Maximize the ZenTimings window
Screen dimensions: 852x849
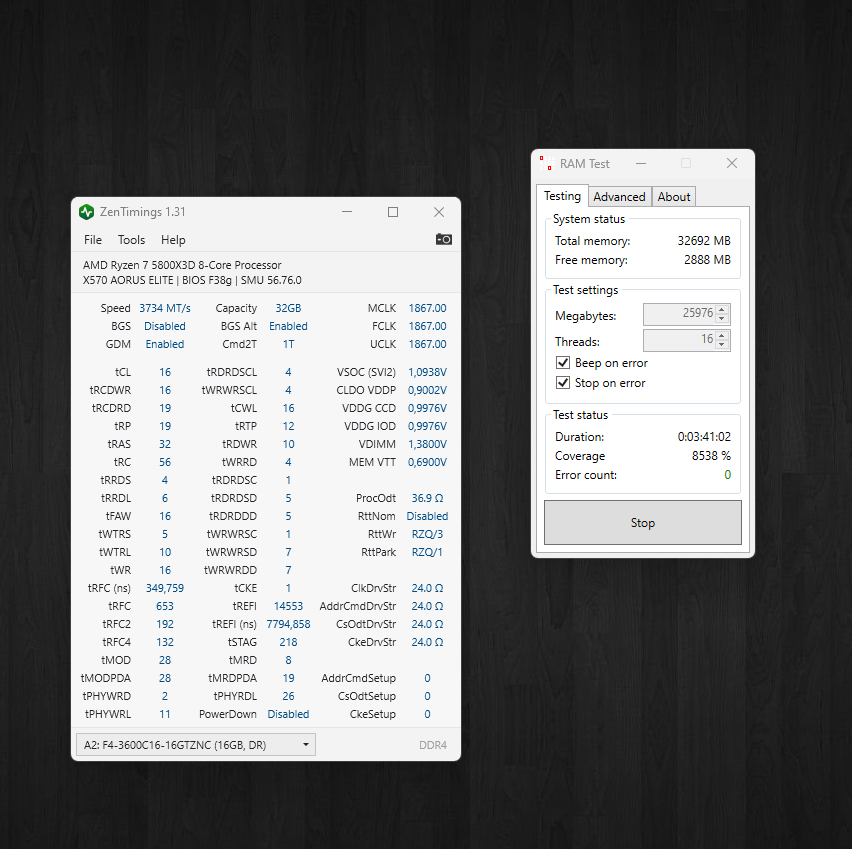point(393,212)
